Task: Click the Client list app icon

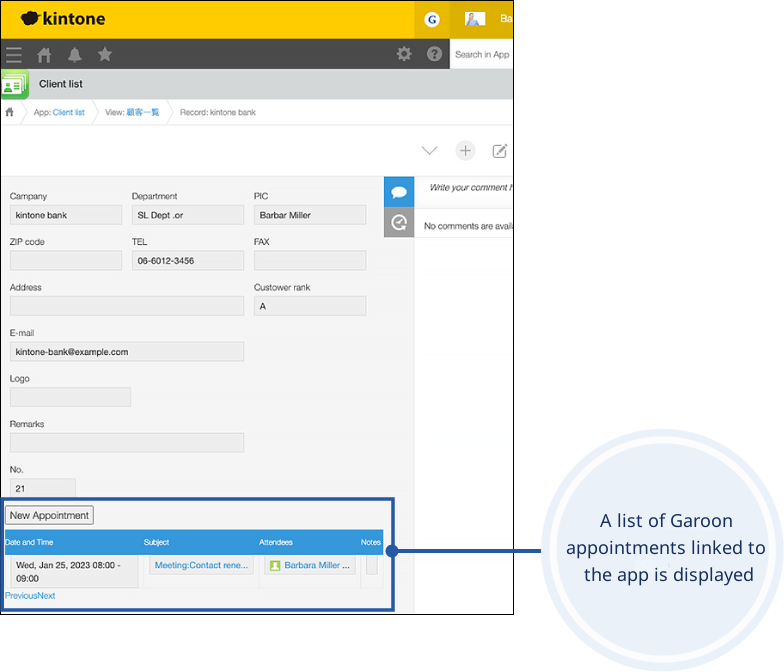Action: pos(14,84)
